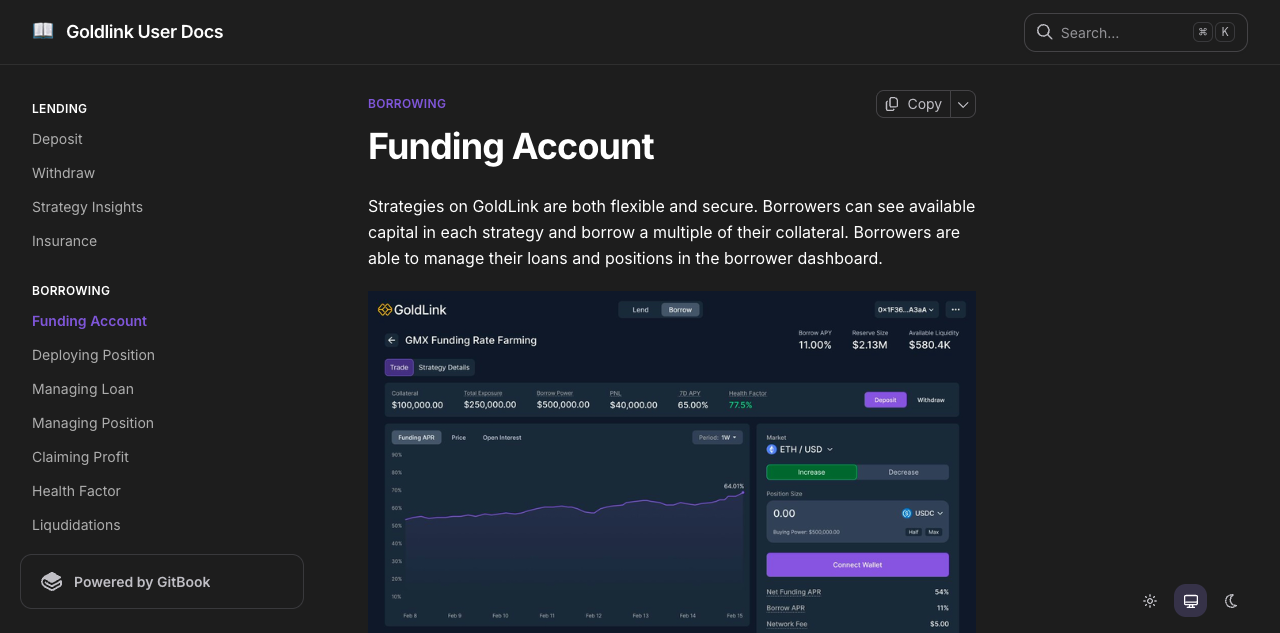This screenshot has height=633, width=1280.
Task: Open the Period 1W dropdown
Action: pyautogui.click(x=718, y=437)
